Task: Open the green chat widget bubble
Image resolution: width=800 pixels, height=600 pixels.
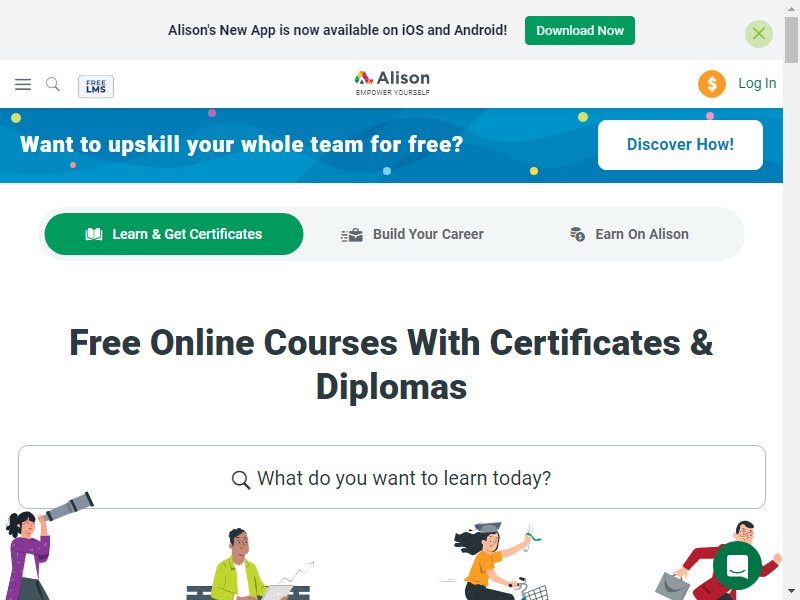Action: click(737, 565)
